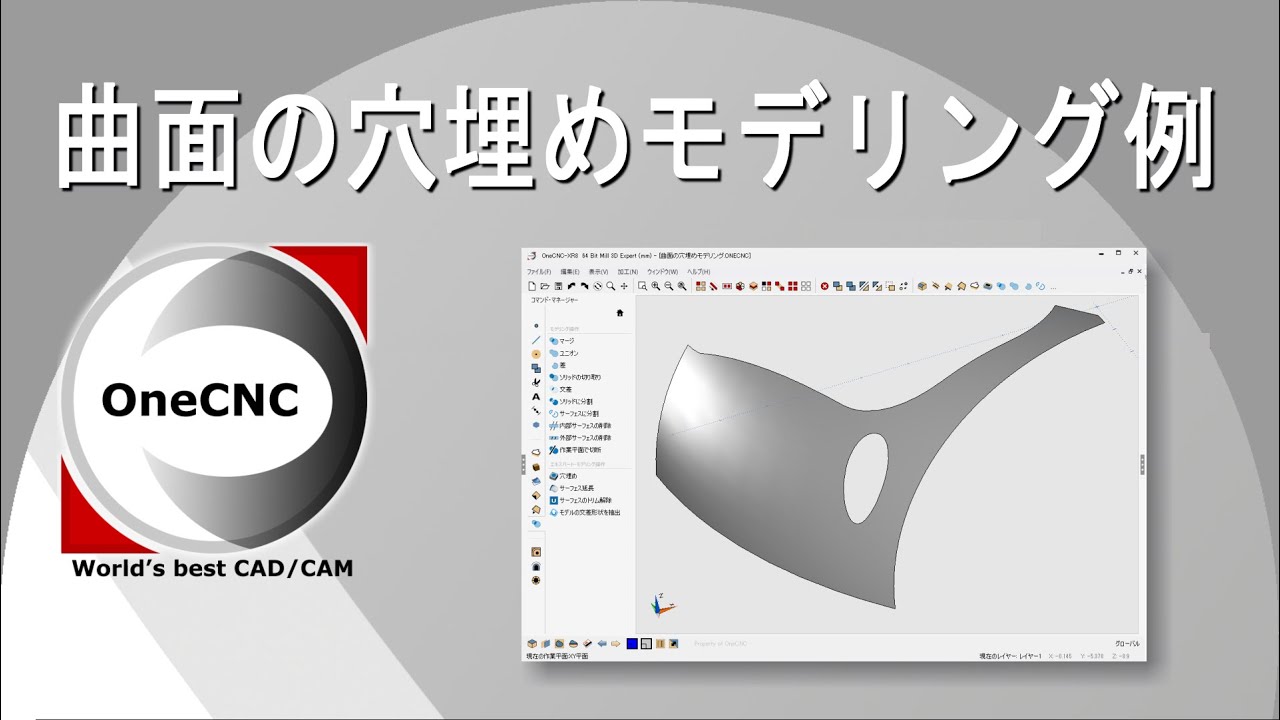This screenshot has height=720, width=1280.
Task: Click the cloud surface toolbar icon
Action: pos(974,286)
